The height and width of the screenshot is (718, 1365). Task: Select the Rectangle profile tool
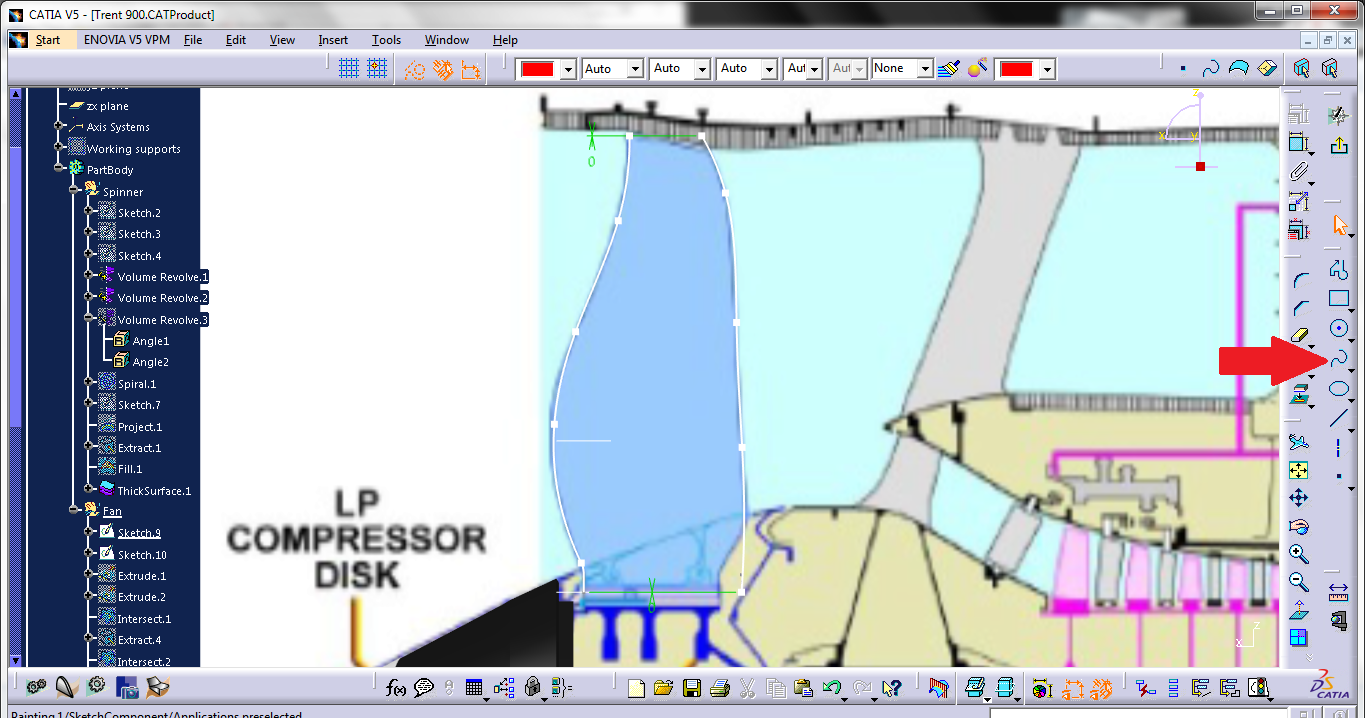1338,298
